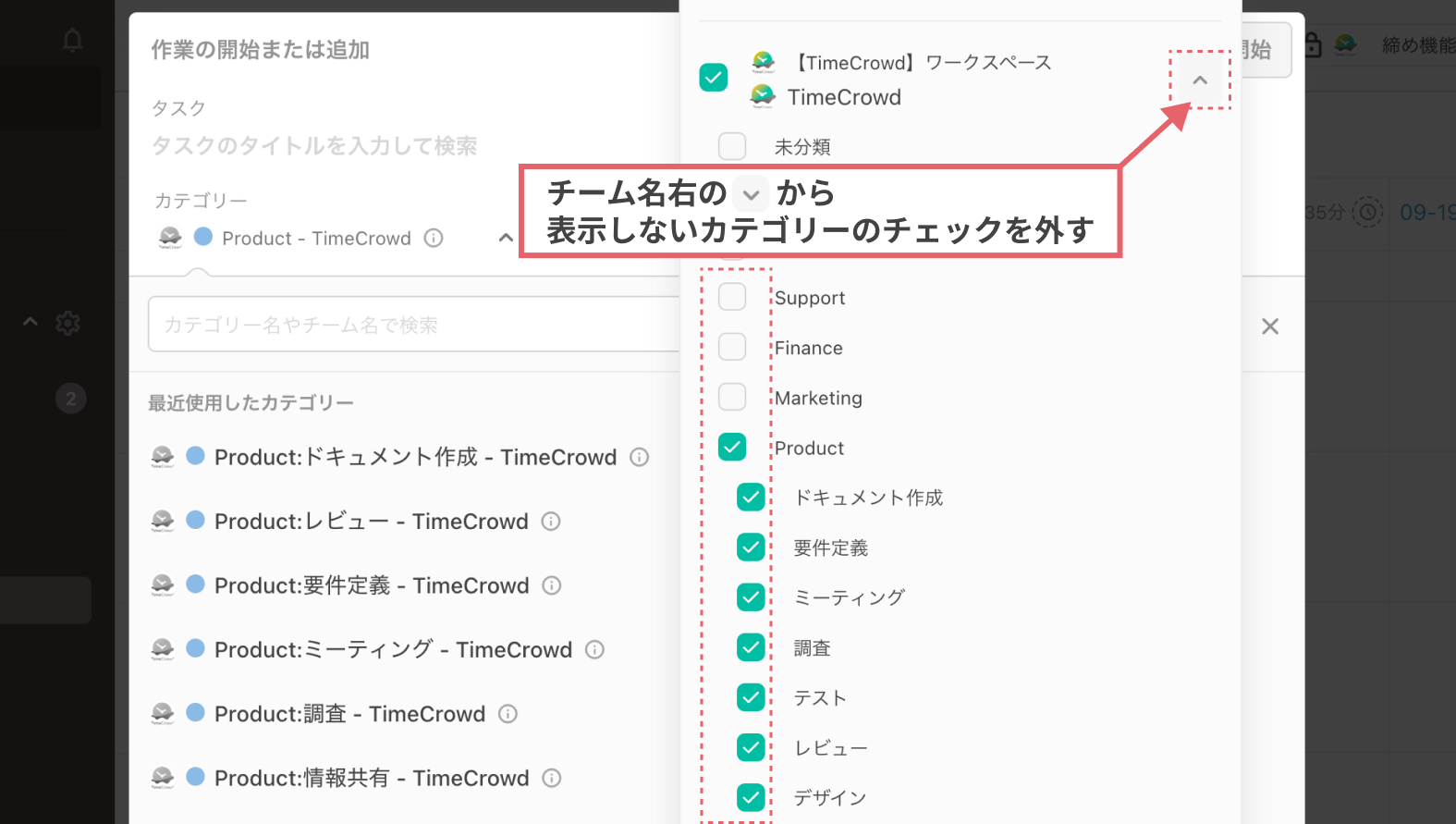The width and height of the screenshot is (1456, 824).
Task: Uncheck the デザイン subcategory checkbox
Action: [x=751, y=796]
